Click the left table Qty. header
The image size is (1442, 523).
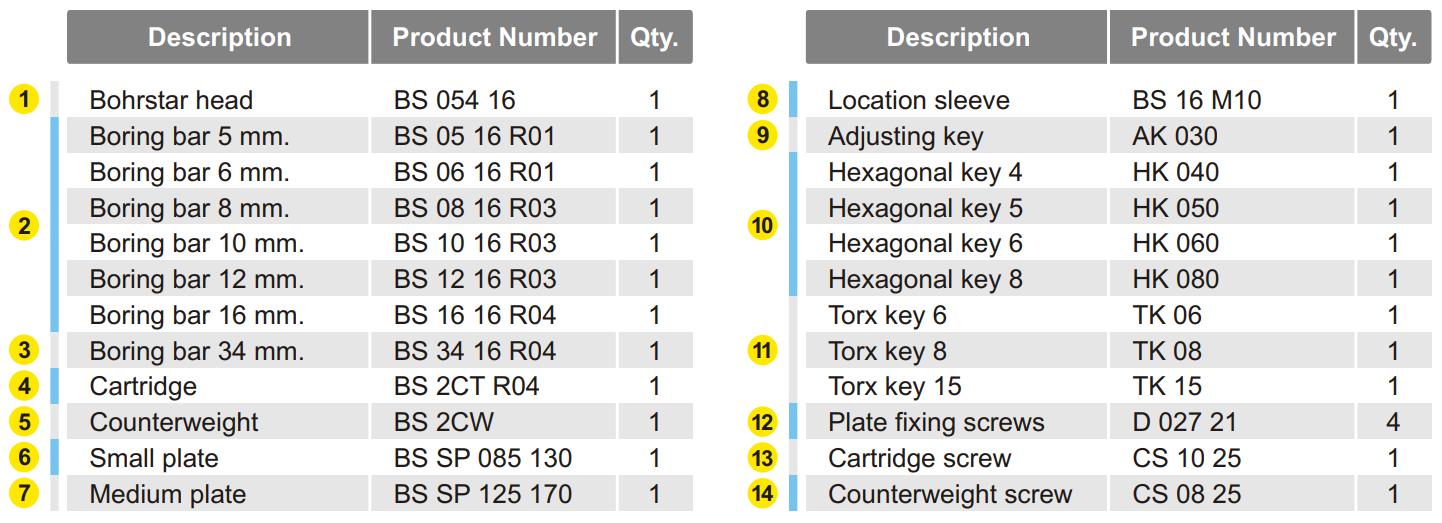[655, 37]
